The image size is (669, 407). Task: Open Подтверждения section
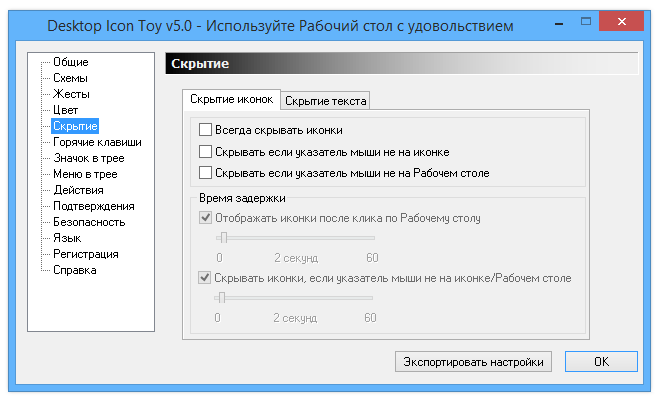pyautogui.click(x=93, y=206)
